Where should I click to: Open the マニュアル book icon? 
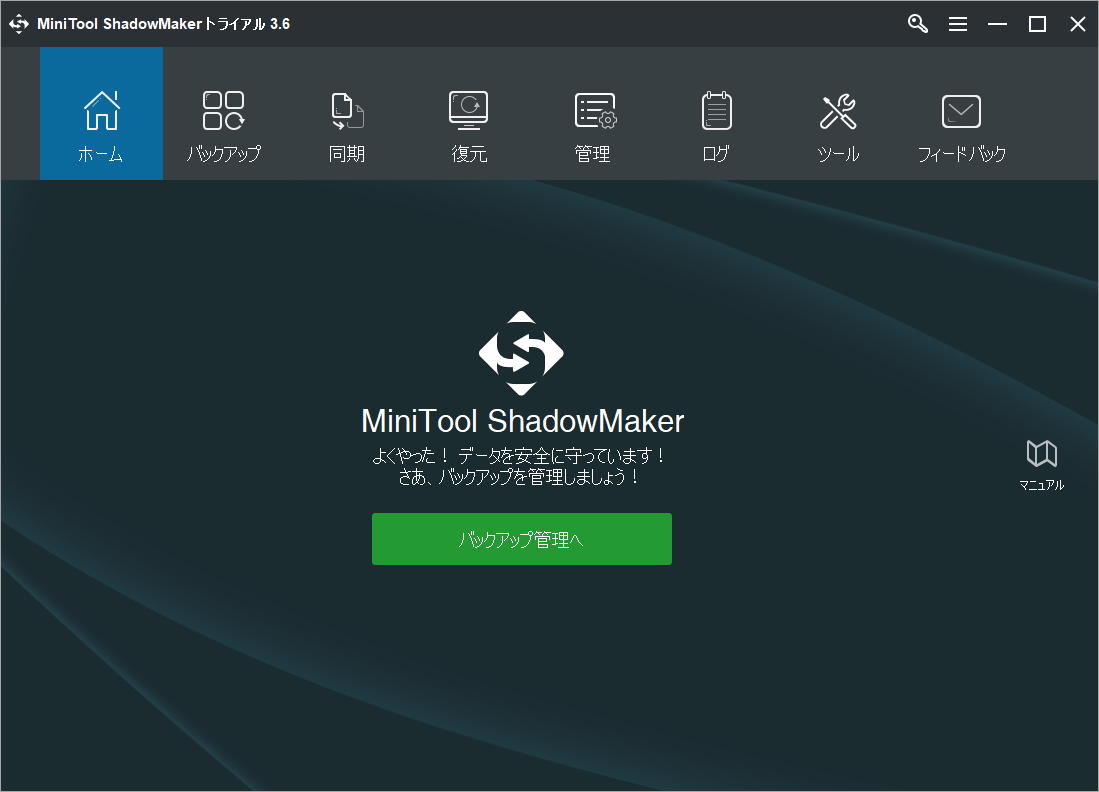[x=1041, y=455]
